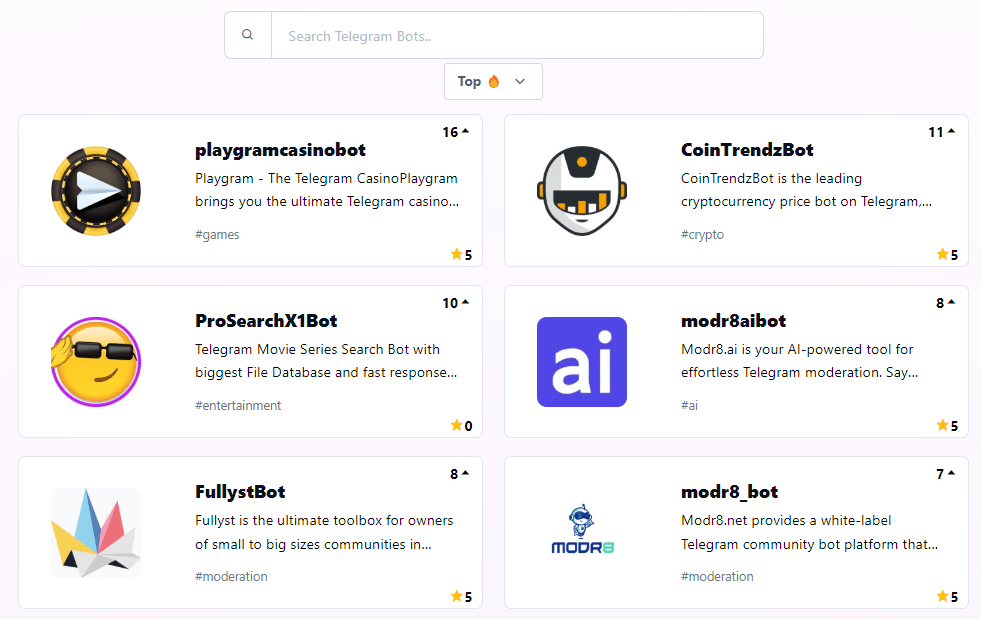
Task: Click the star rating on playgramcasinobot card
Action: pyautogui.click(x=462, y=254)
